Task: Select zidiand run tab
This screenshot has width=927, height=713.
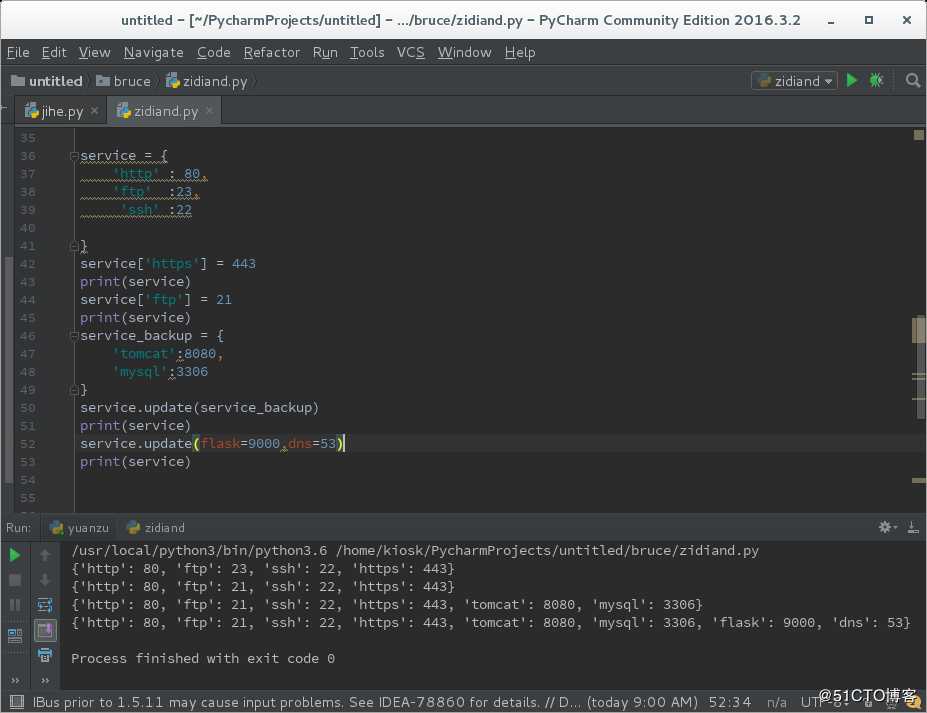Action: [155, 527]
